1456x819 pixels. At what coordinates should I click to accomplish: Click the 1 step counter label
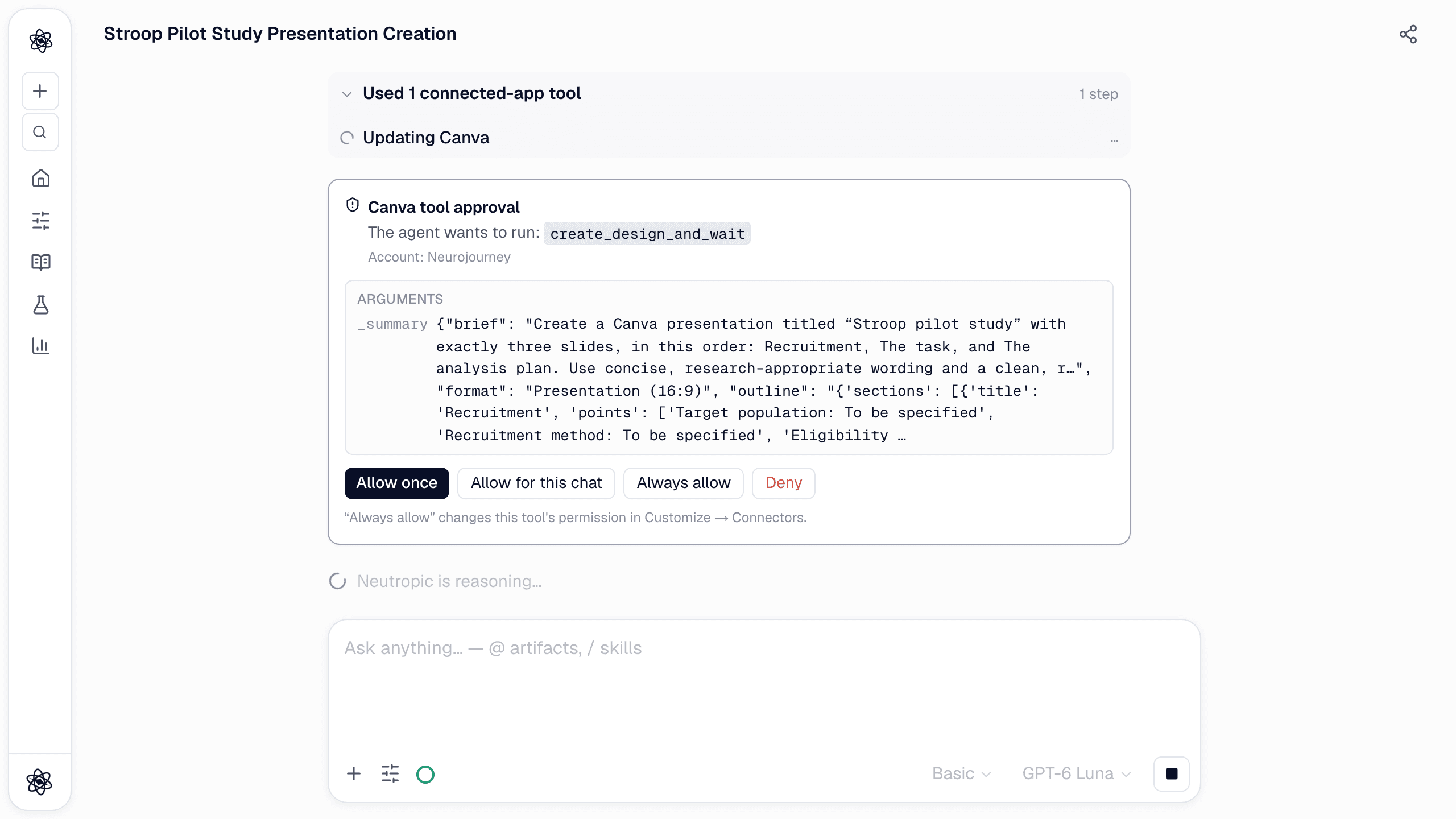pos(1099,94)
